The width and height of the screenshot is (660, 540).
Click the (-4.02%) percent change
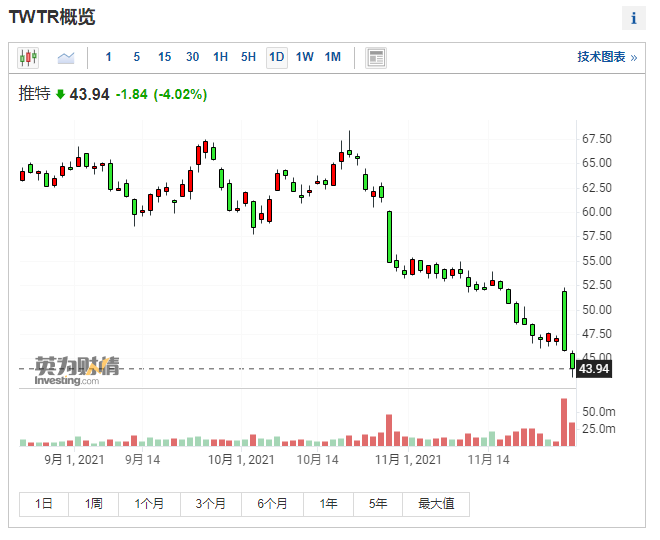point(181,94)
